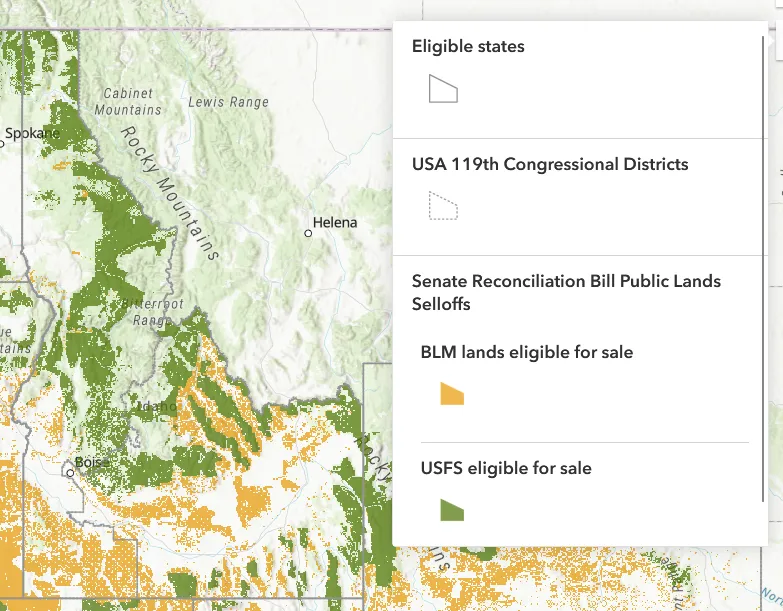
Task: Select the Eligible states legend heading
Action: pos(468,46)
